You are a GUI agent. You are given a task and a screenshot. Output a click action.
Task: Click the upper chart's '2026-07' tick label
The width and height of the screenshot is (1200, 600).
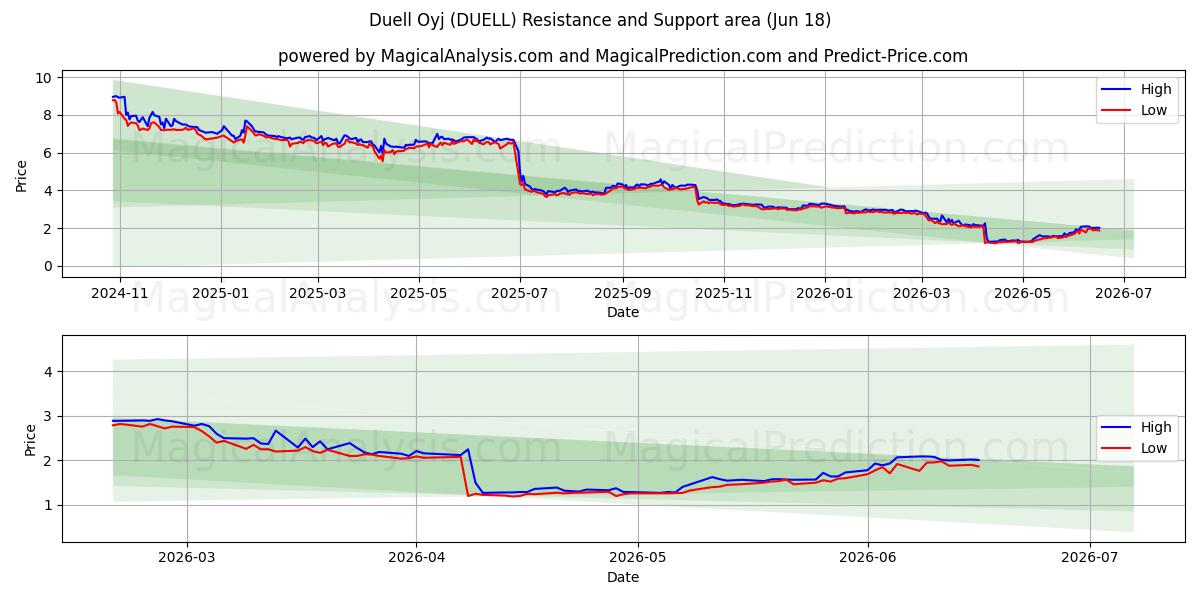point(1123,293)
